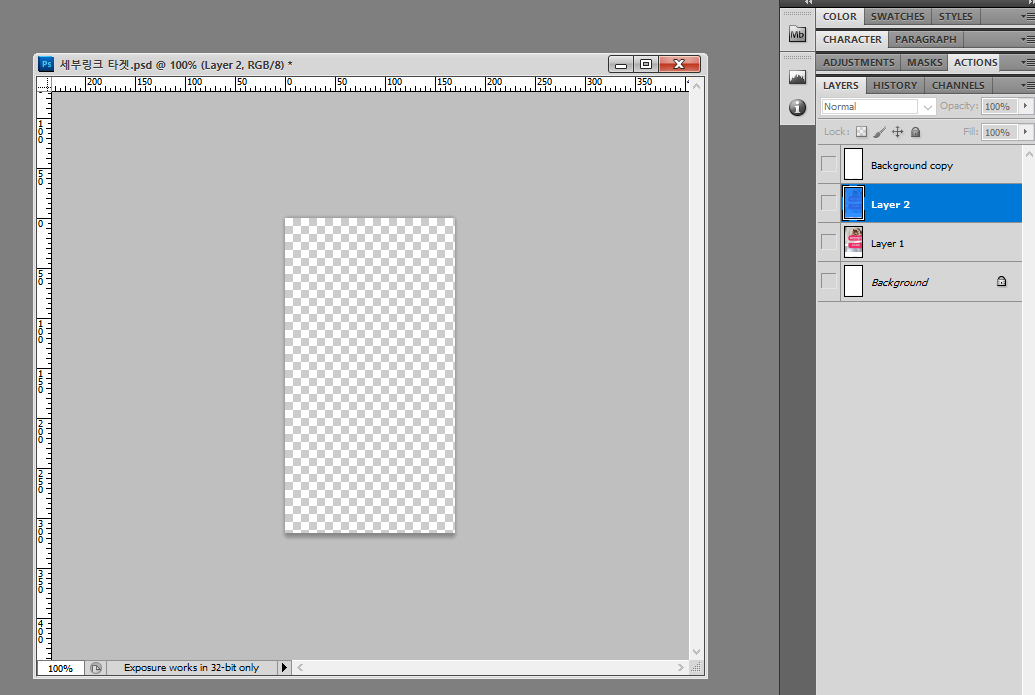
Task: Click Background copy layer thumbnail
Action: [x=853, y=164]
